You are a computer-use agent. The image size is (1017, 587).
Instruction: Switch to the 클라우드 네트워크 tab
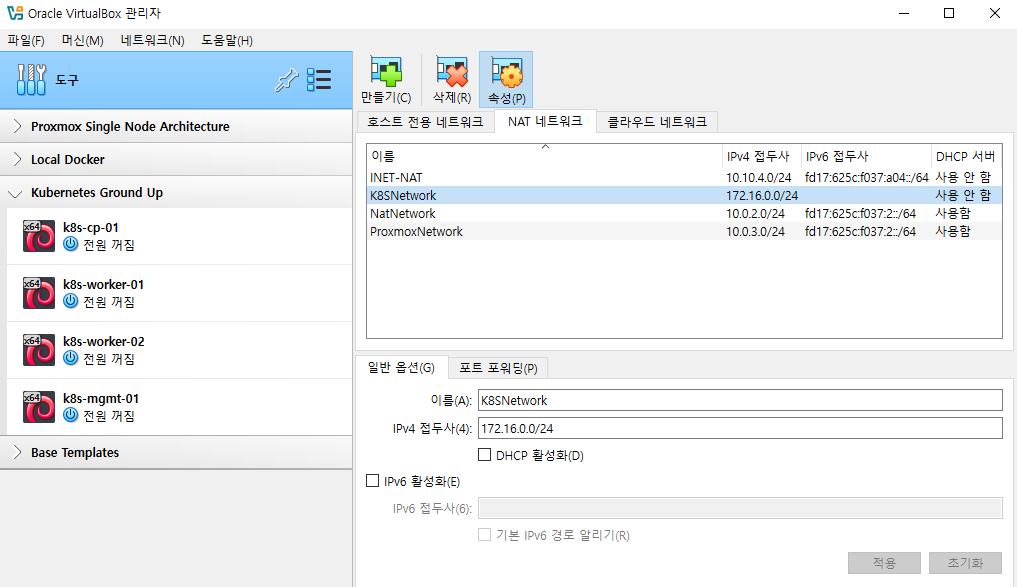click(657, 122)
